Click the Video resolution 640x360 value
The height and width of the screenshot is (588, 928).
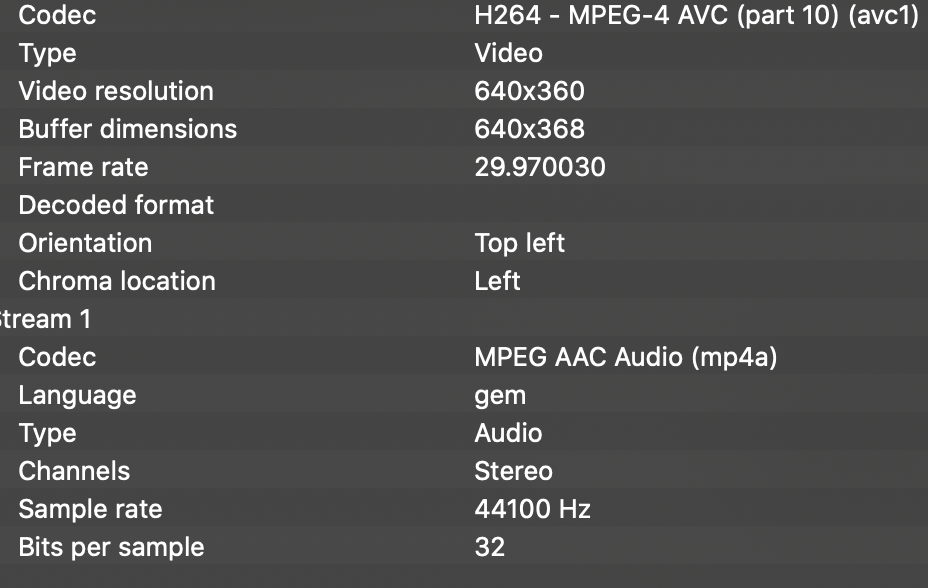point(529,91)
